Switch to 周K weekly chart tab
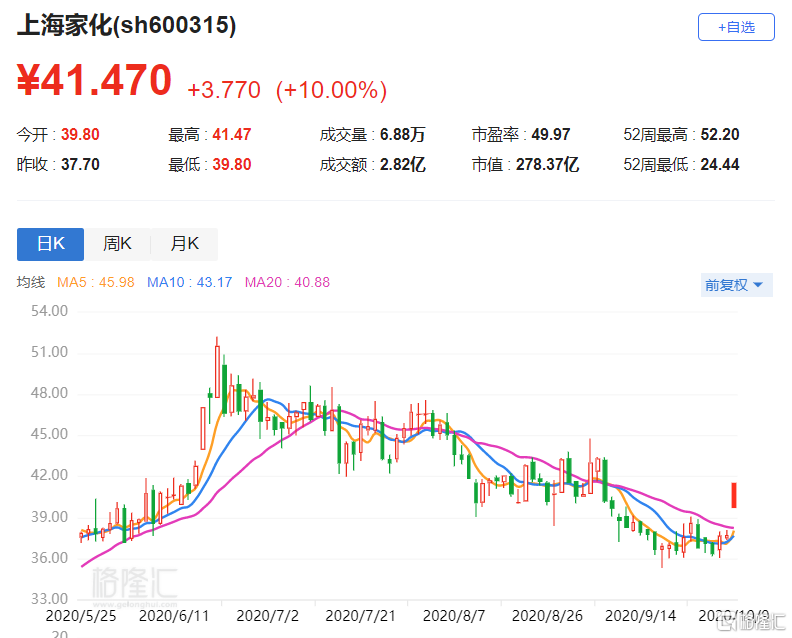792x638 pixels. (x=117, y=244)
